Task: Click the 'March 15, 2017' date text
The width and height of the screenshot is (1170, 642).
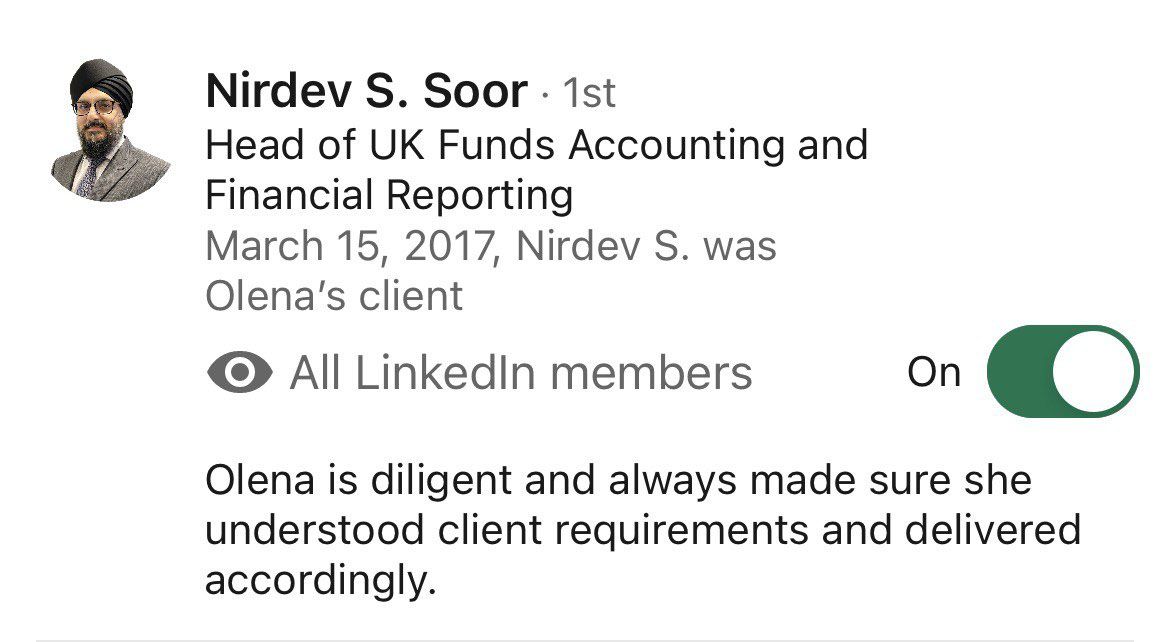Action: point(350,246)
